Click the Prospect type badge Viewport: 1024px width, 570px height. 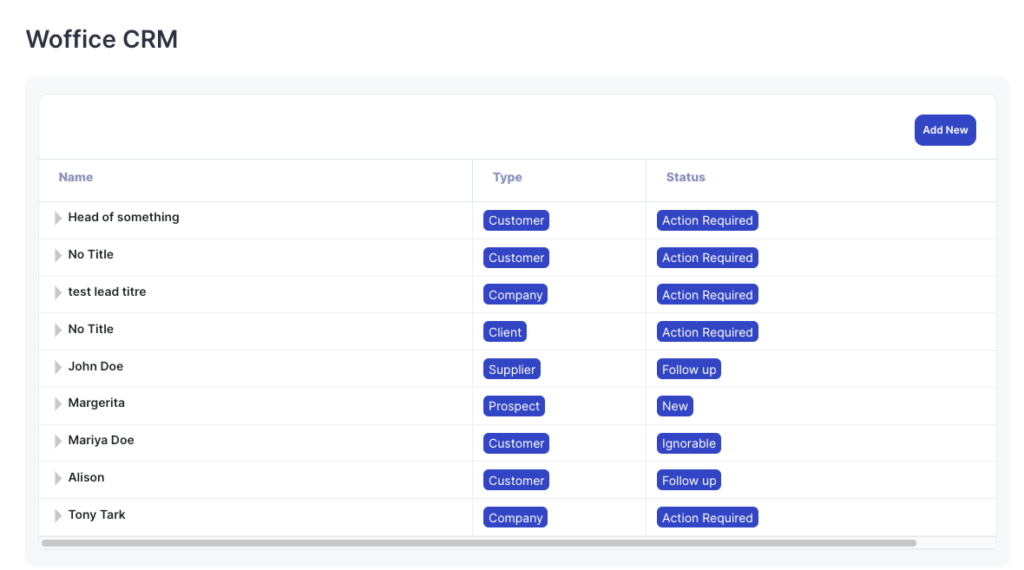pos(514,406)
